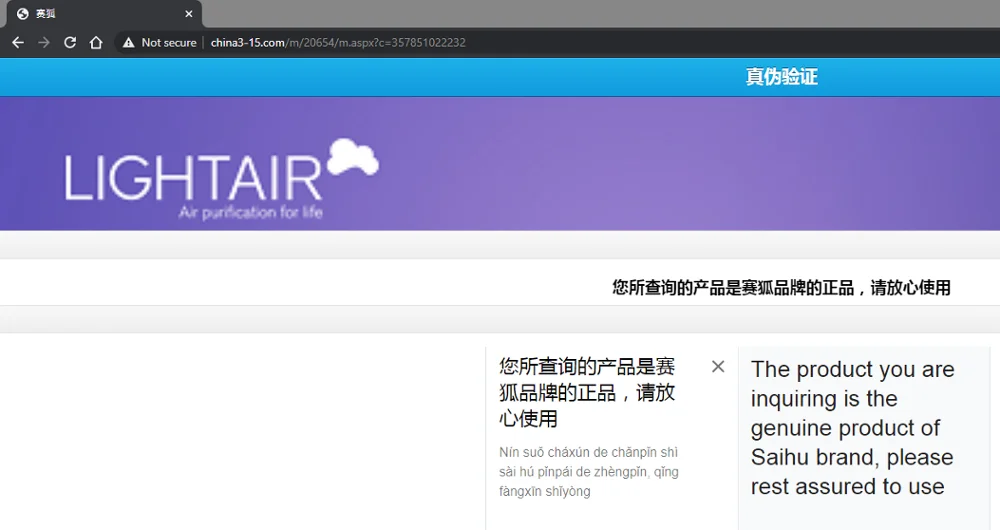
Task: Click the 您所查询的产品是赛狐品牌的正品 result text
Action: (781, 288)
